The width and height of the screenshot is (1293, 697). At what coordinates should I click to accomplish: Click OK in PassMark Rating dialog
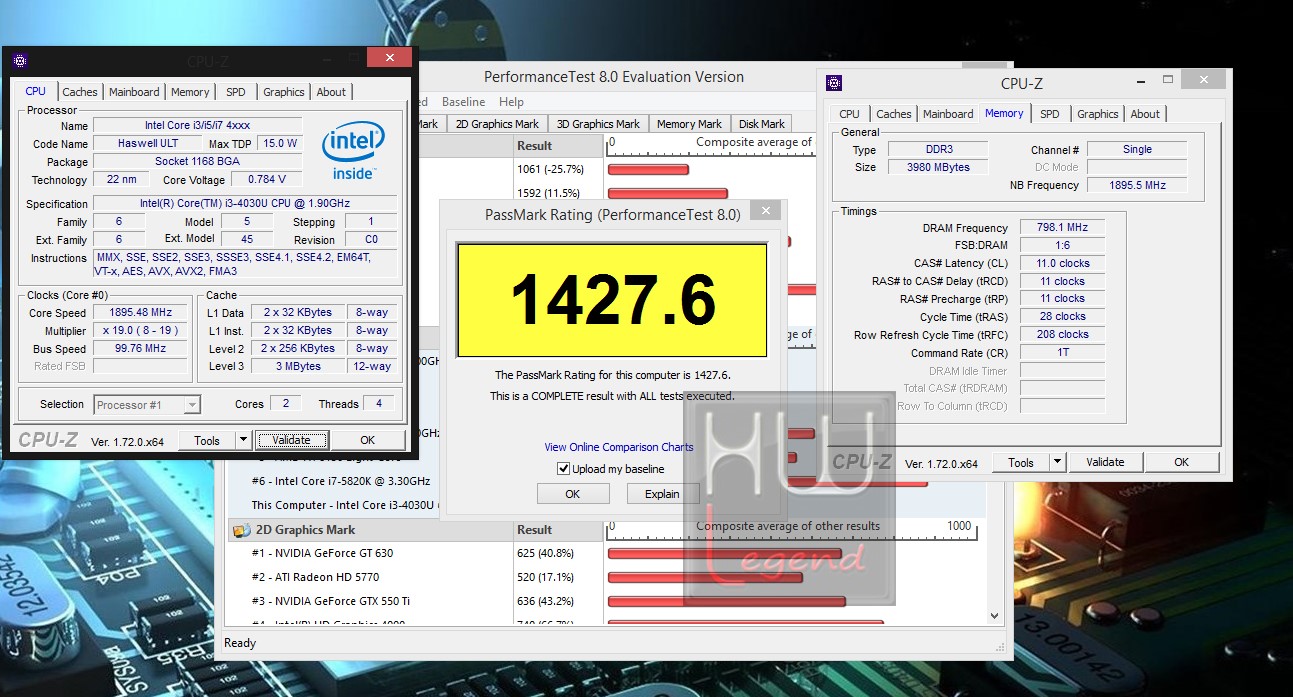572,494
